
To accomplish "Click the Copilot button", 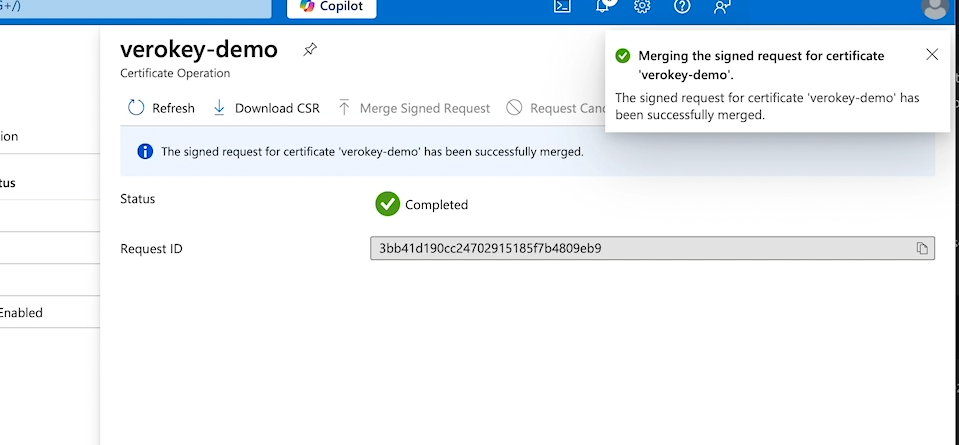I will tap(333, 7).
